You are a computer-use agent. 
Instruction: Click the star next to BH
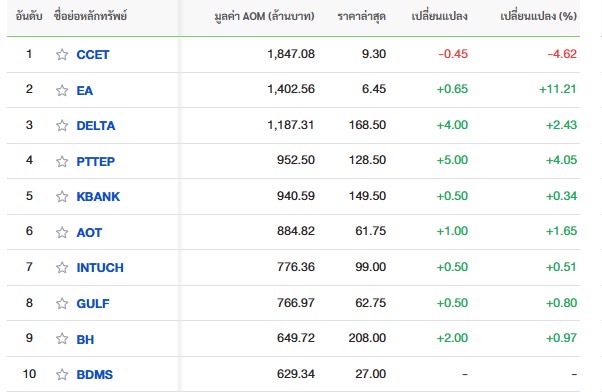[x=62, y=339]
